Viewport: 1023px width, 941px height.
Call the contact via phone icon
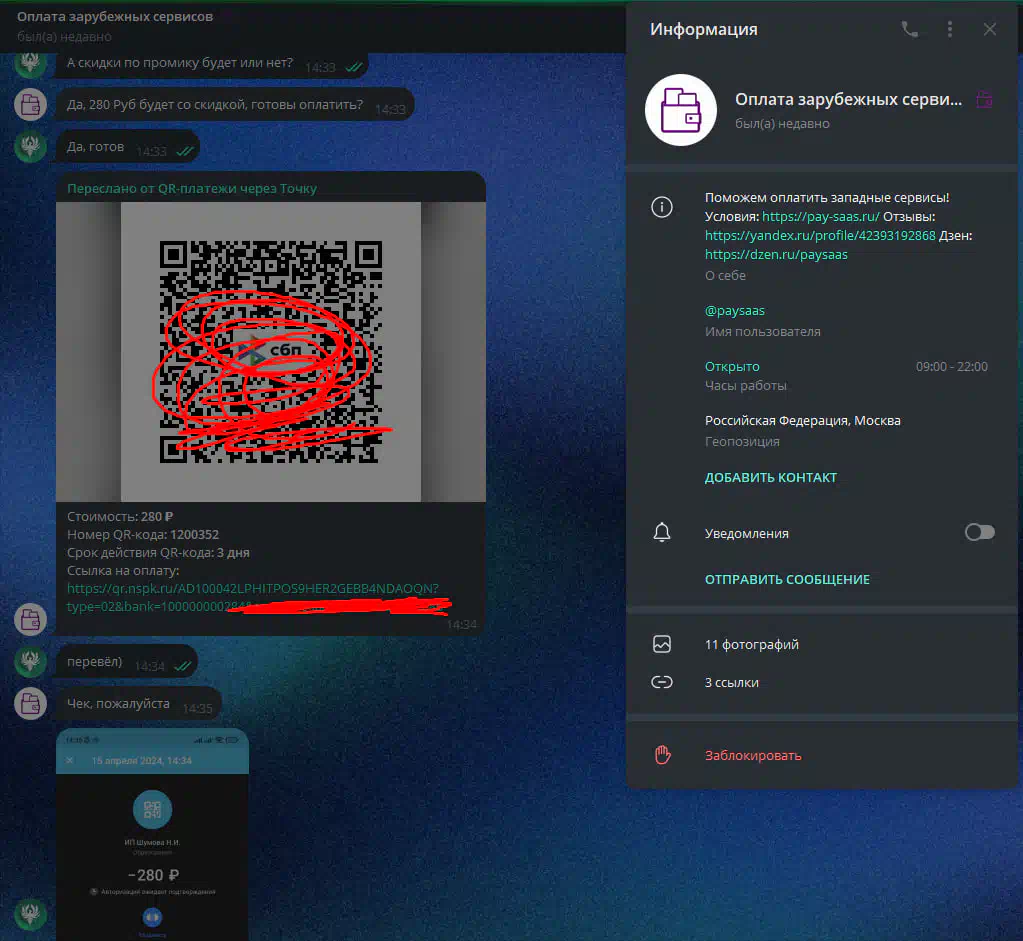pos(909,29)
